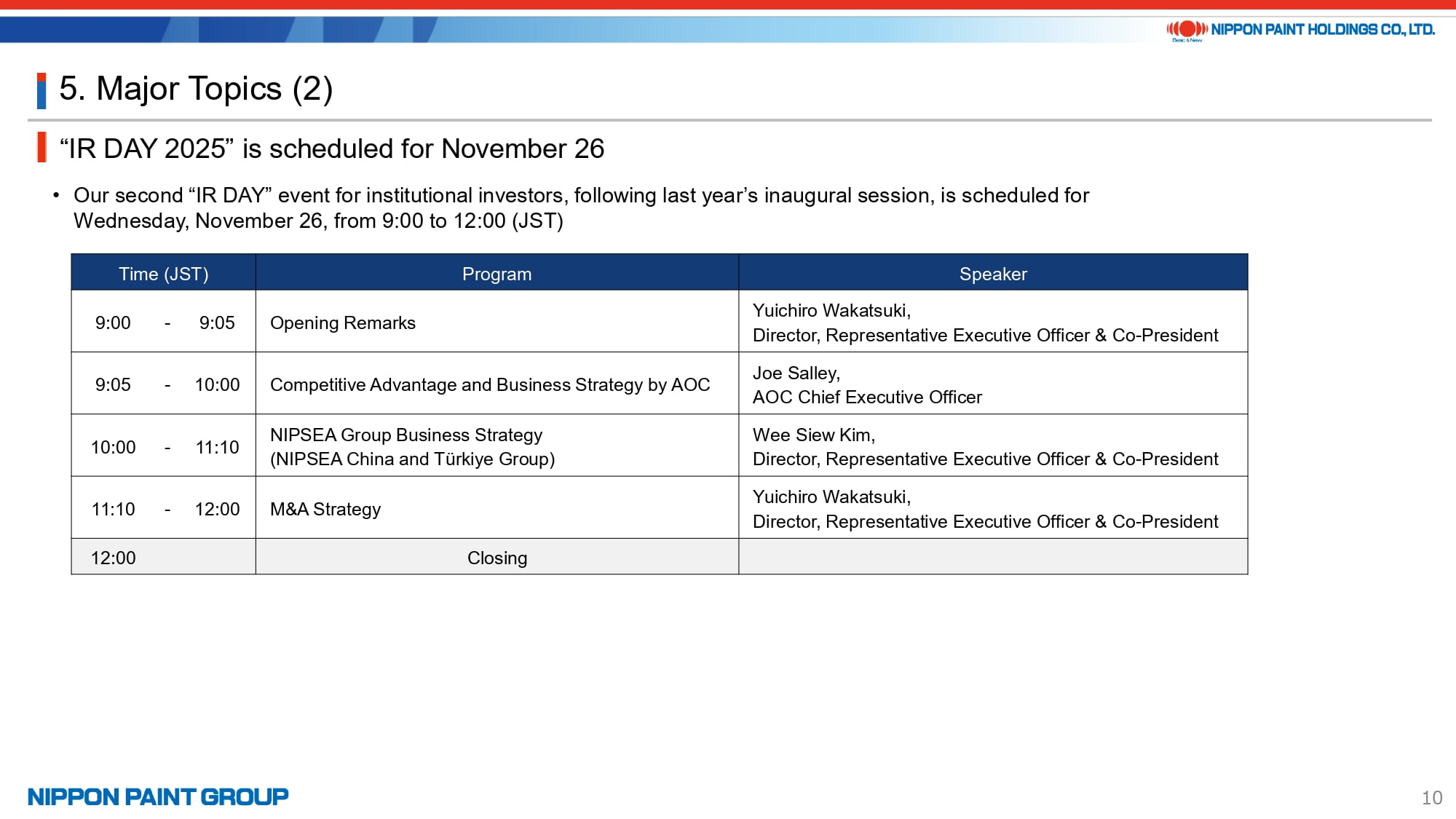
Task: Click the Wee Siew Kim speaker cell
Action: pyautogui.click(x=984, y=446)
